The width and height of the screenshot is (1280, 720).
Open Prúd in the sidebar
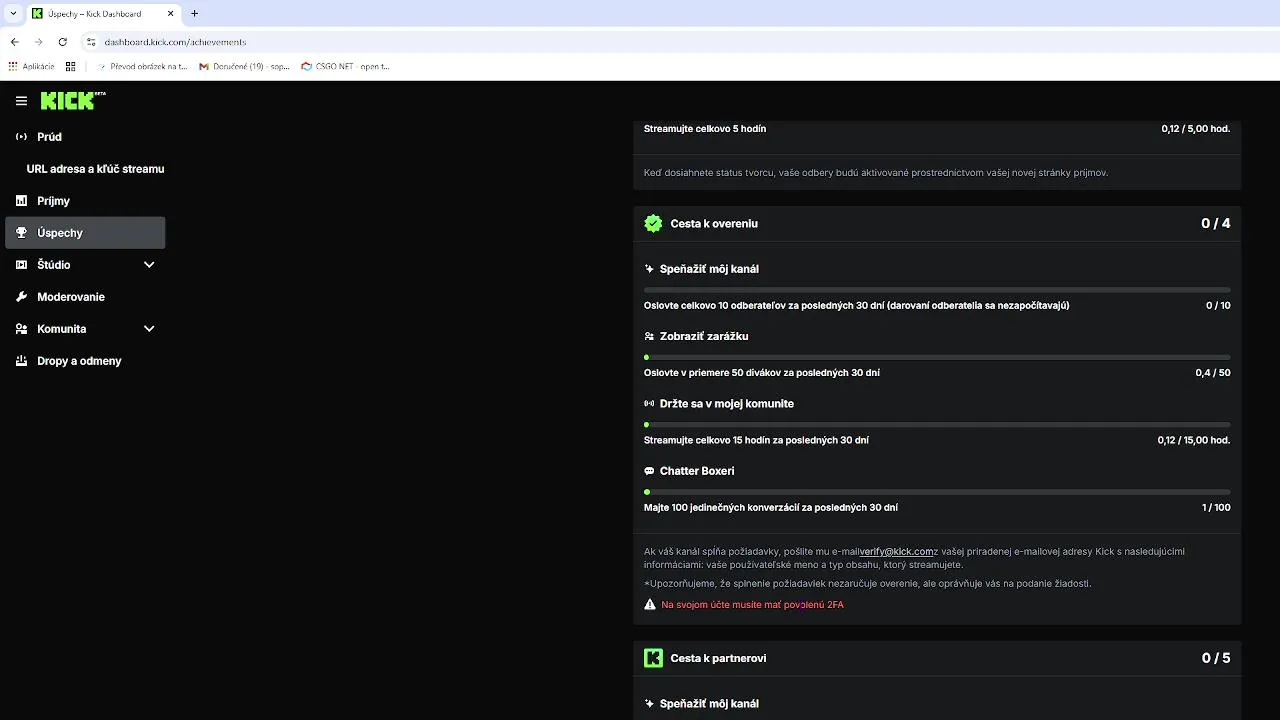tap(86, 137)
